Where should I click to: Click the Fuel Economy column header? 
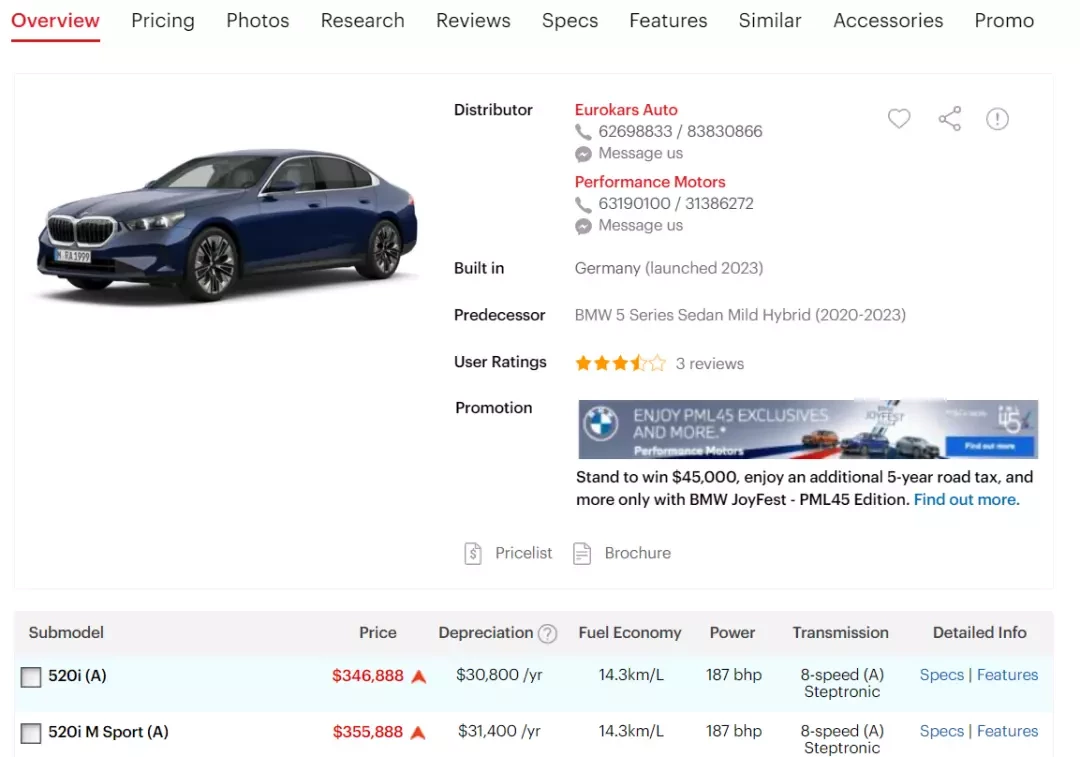pos(630,632)
